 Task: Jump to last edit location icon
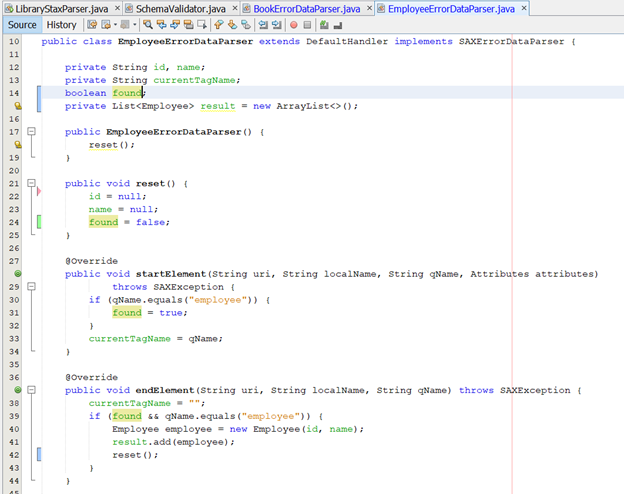pyautogui.click(x=92, y=25)
